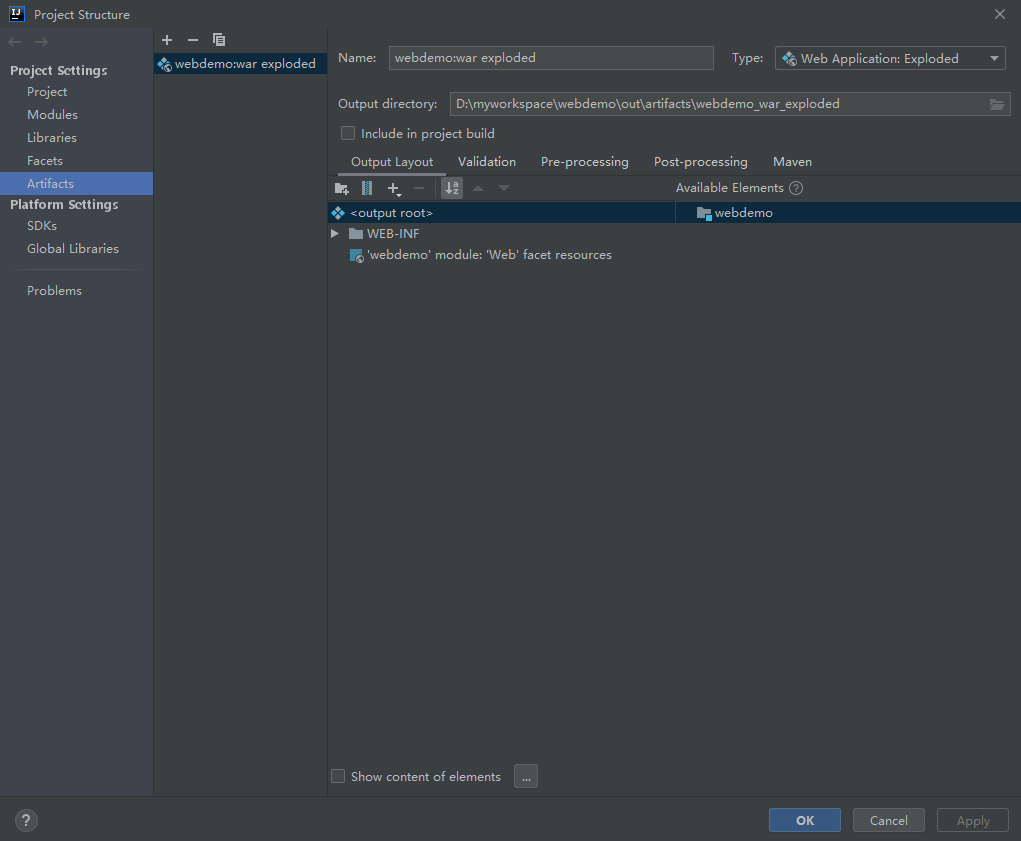Image resolution: width=1021 pixels, height=841 pixels.
Task: Open Add Copy Of dropdown plus
Action: 394,189
